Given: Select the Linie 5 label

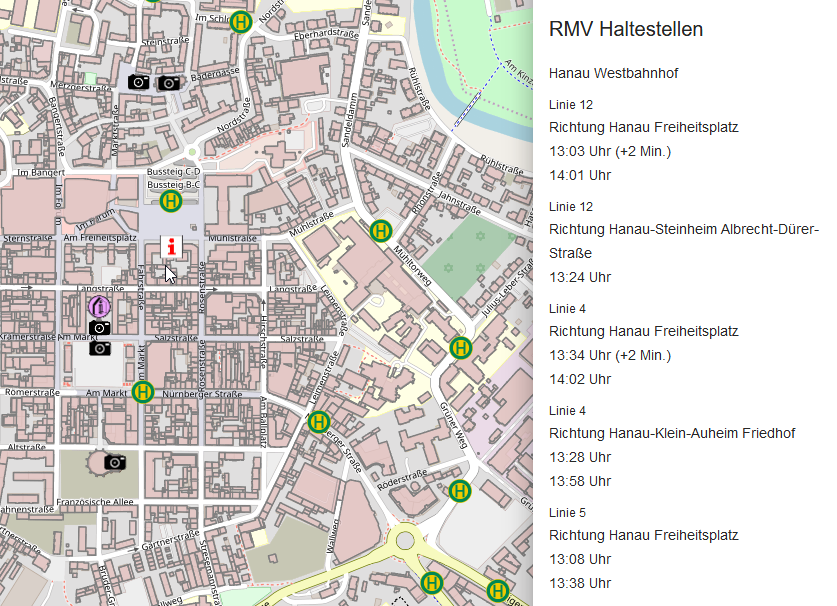Looking at the screenshot, I should [x=567, y=513].
